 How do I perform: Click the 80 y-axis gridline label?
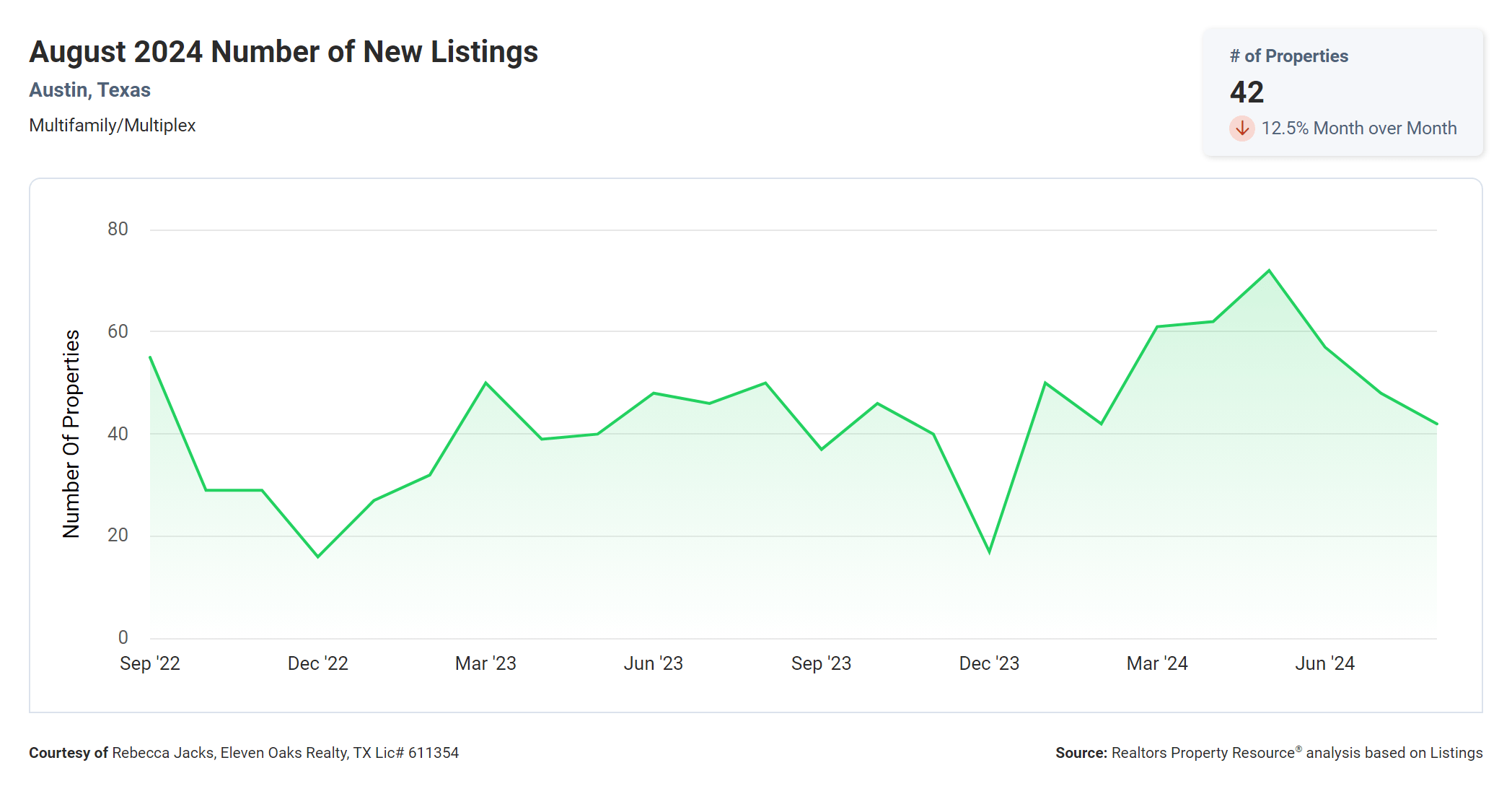(x=118, y=230)
